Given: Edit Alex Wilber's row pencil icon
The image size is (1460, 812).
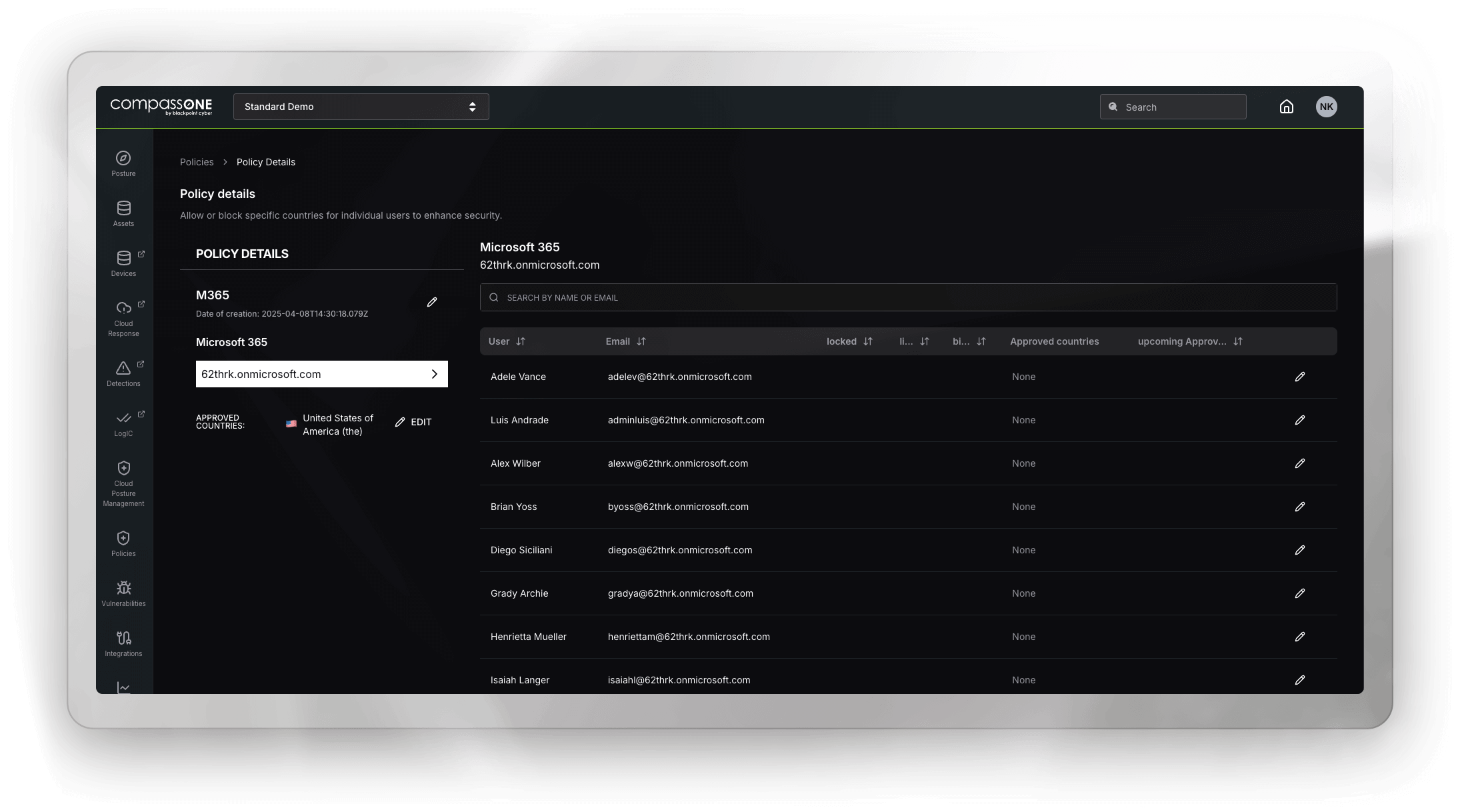Looking at the screenshot, I should point(1300,463).
